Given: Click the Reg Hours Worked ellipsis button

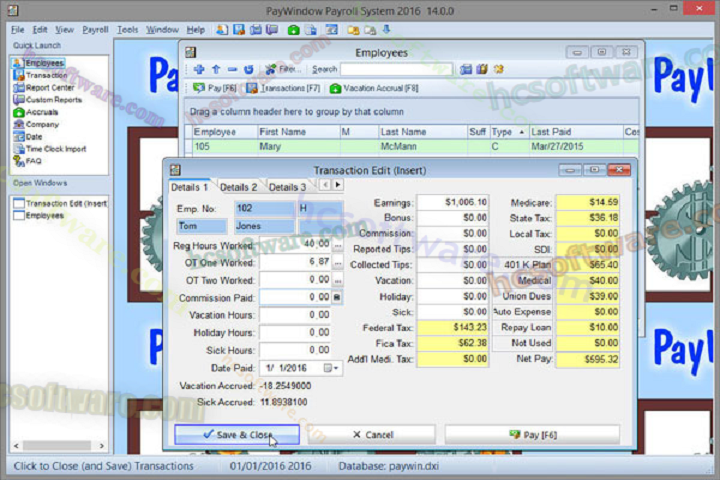Looking at the screenshot, I should [x=338, y=245].
